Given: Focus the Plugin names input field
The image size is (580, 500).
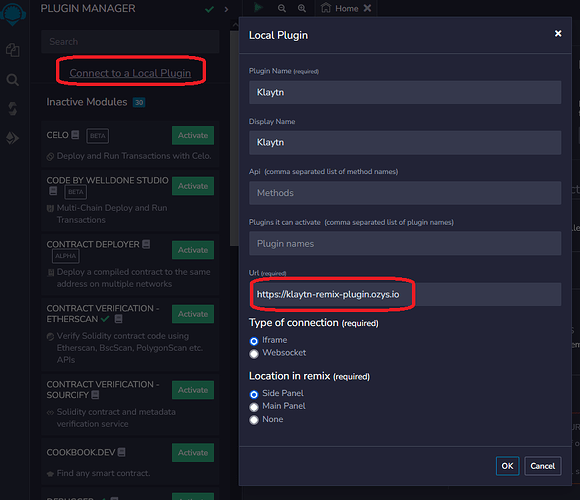Looking at the screenshot, I should coord(405,243).
